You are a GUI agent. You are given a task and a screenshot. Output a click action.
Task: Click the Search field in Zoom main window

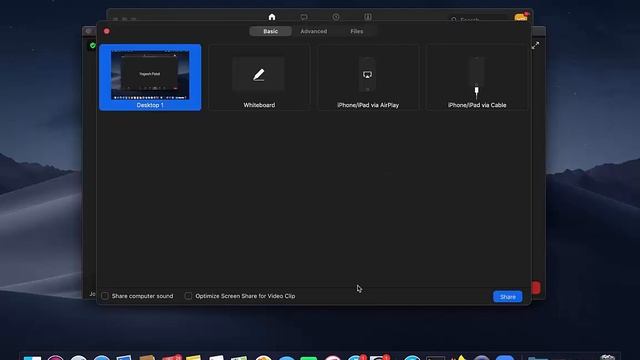[479, 19]
